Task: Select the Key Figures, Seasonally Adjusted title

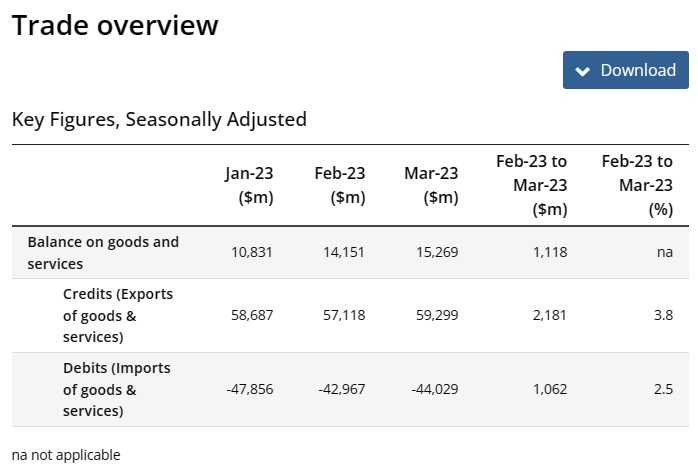Action: [159, 119]
